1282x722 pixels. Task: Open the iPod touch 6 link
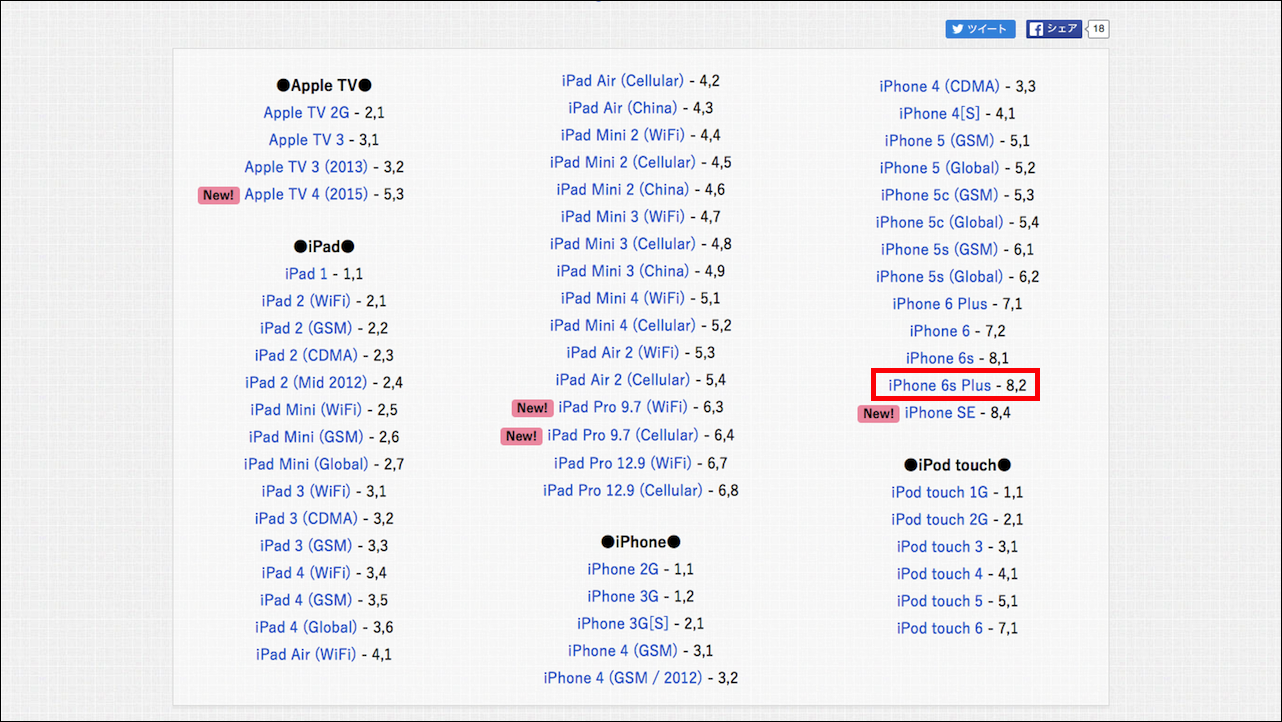[940, 628]
